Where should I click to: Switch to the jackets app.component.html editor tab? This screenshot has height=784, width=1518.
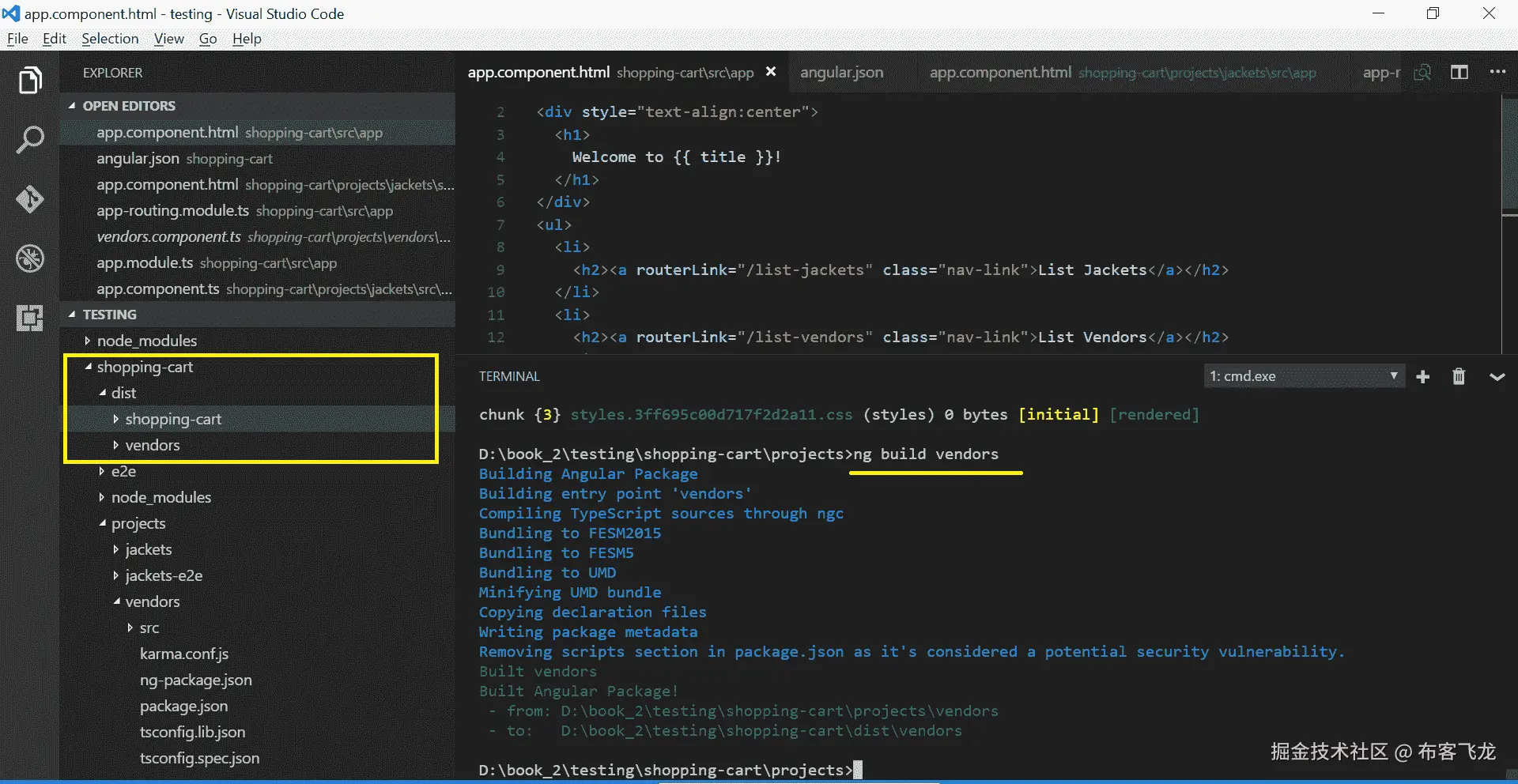click(x=1123, y=73)
